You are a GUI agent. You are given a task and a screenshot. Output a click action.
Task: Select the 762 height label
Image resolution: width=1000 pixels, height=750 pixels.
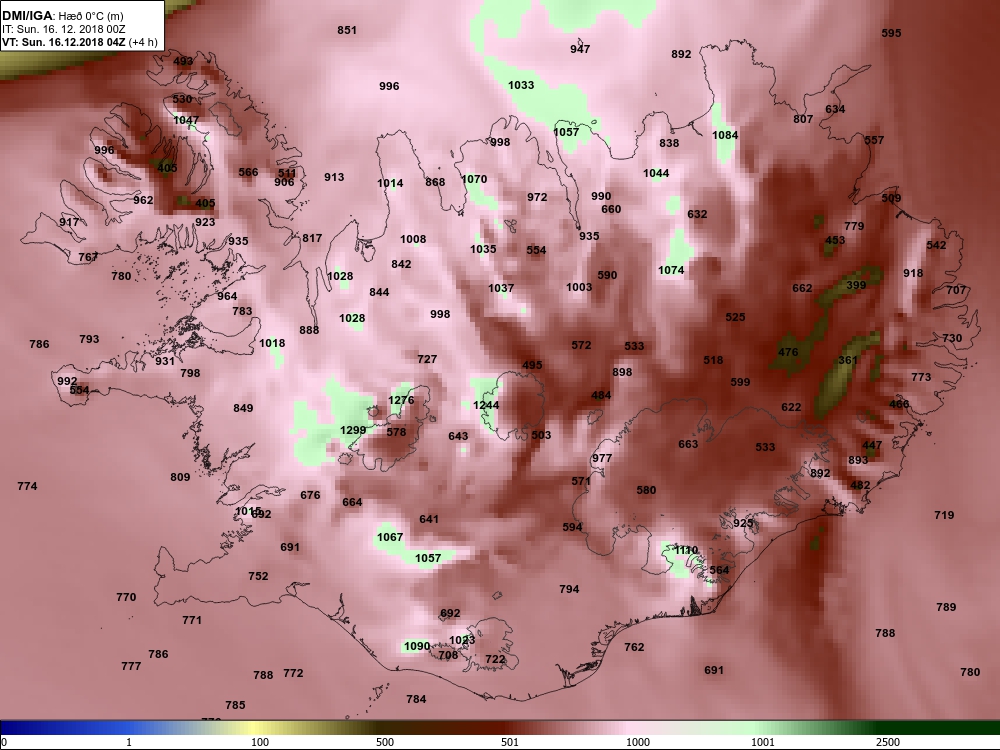pyautogui.click(x=635, y=647)
